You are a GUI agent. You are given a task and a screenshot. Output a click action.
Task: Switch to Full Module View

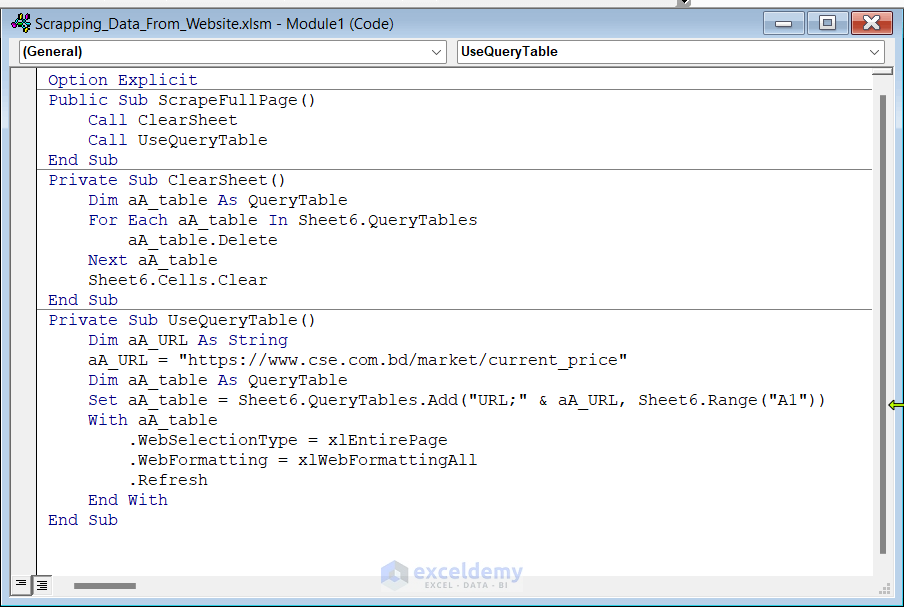click(x=41, y=585)
